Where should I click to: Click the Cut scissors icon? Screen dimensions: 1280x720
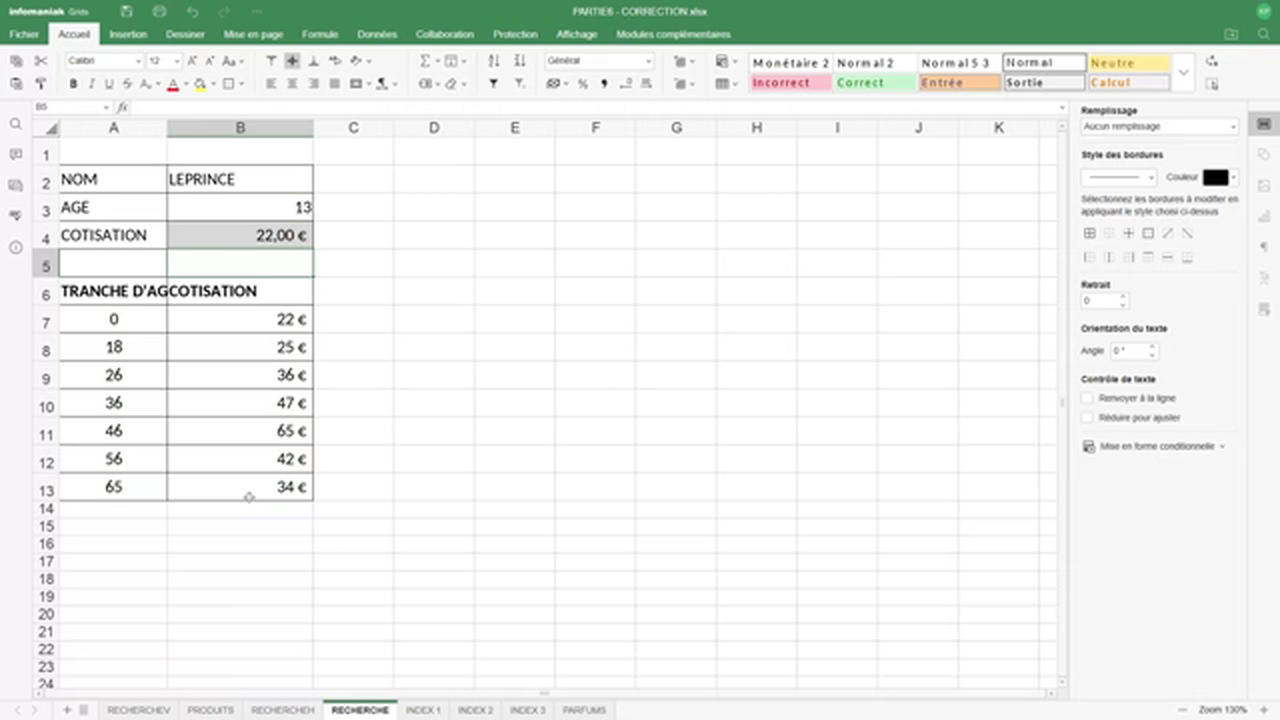[x=41, y=61]
